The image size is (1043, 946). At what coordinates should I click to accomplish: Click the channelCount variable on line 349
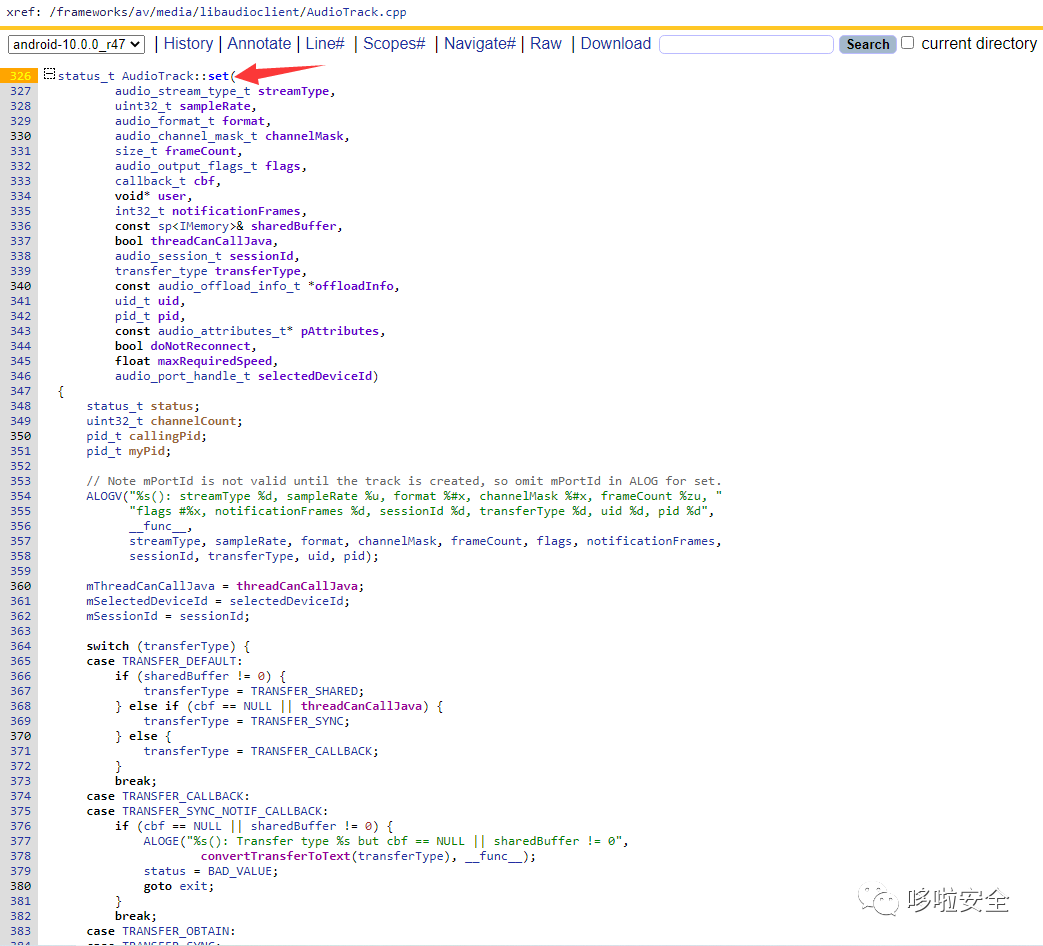194,421
